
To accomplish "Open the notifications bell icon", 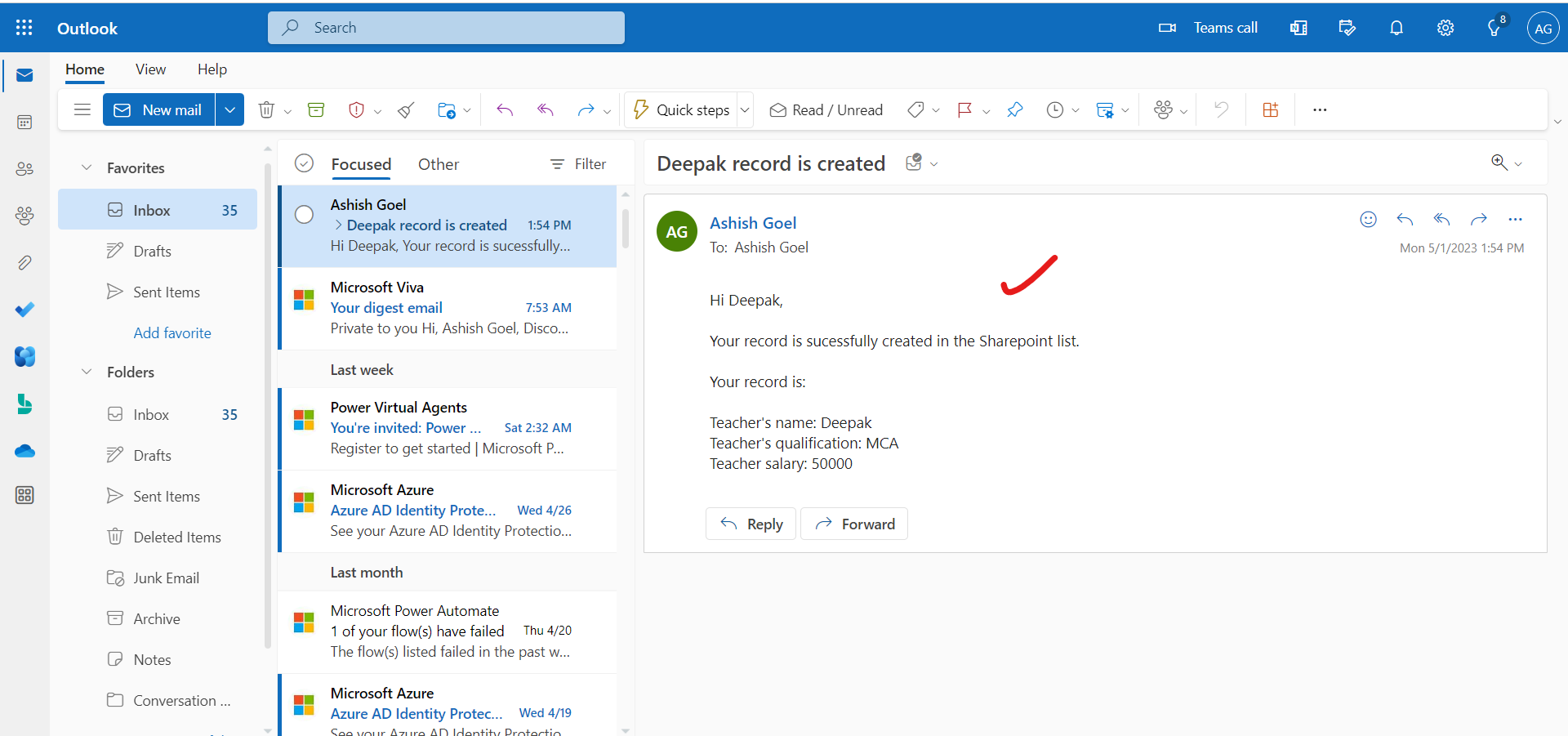I will (x=1396, y=28).
